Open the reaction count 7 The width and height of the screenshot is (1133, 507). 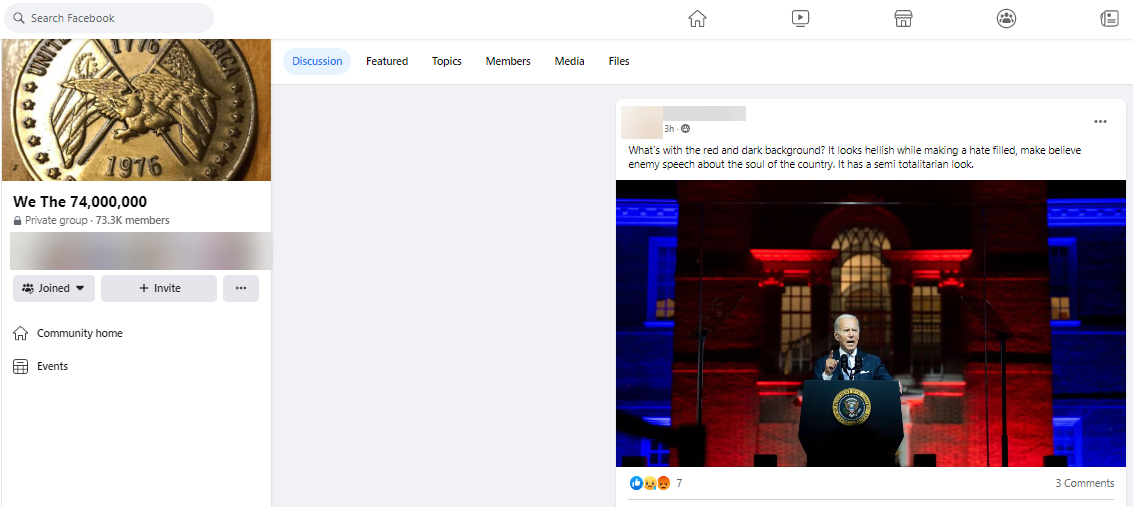point(679,483)
